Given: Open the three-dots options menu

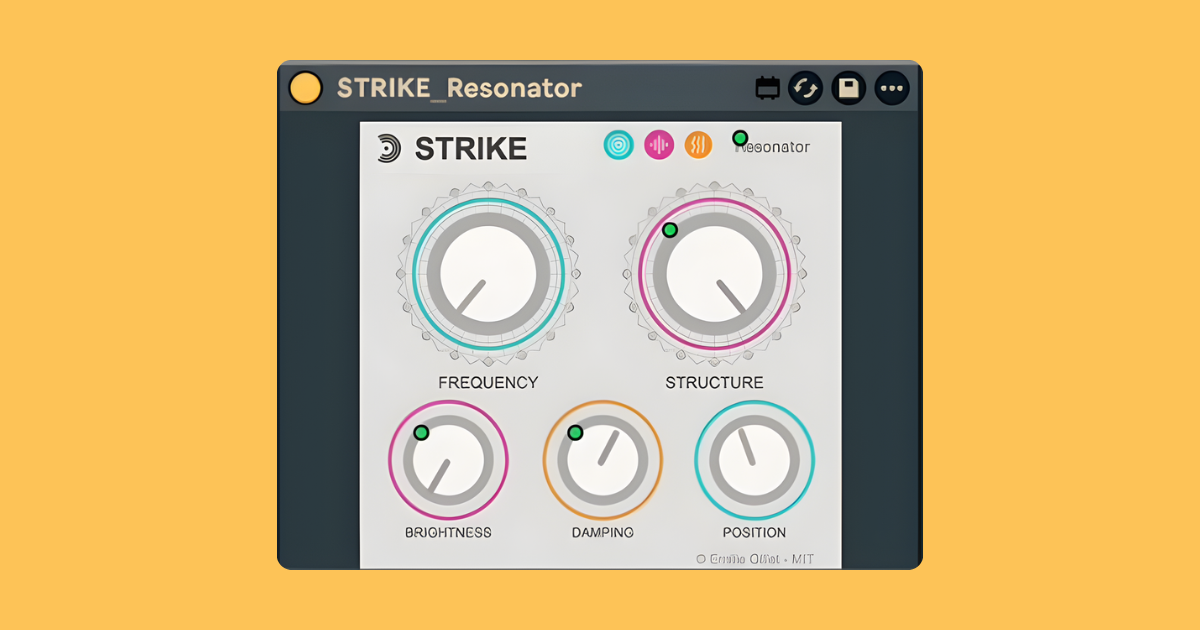Looking at the screenshot, I should (892, 88).
